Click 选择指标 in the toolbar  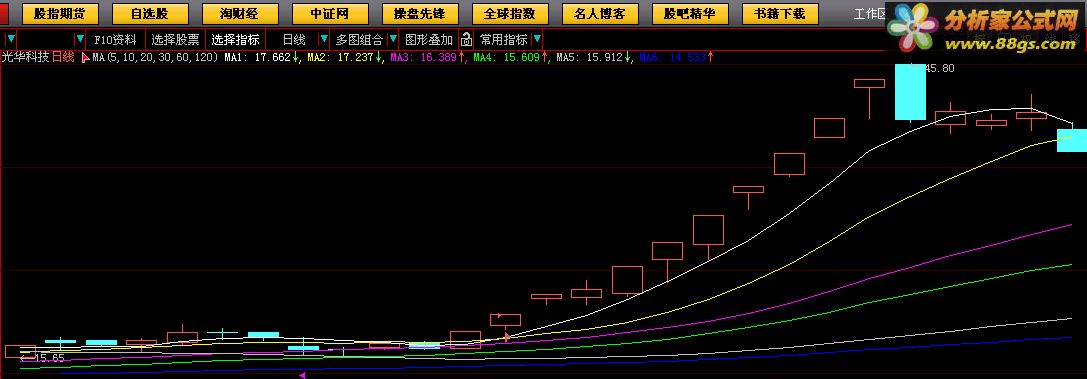tap(236, 39)
